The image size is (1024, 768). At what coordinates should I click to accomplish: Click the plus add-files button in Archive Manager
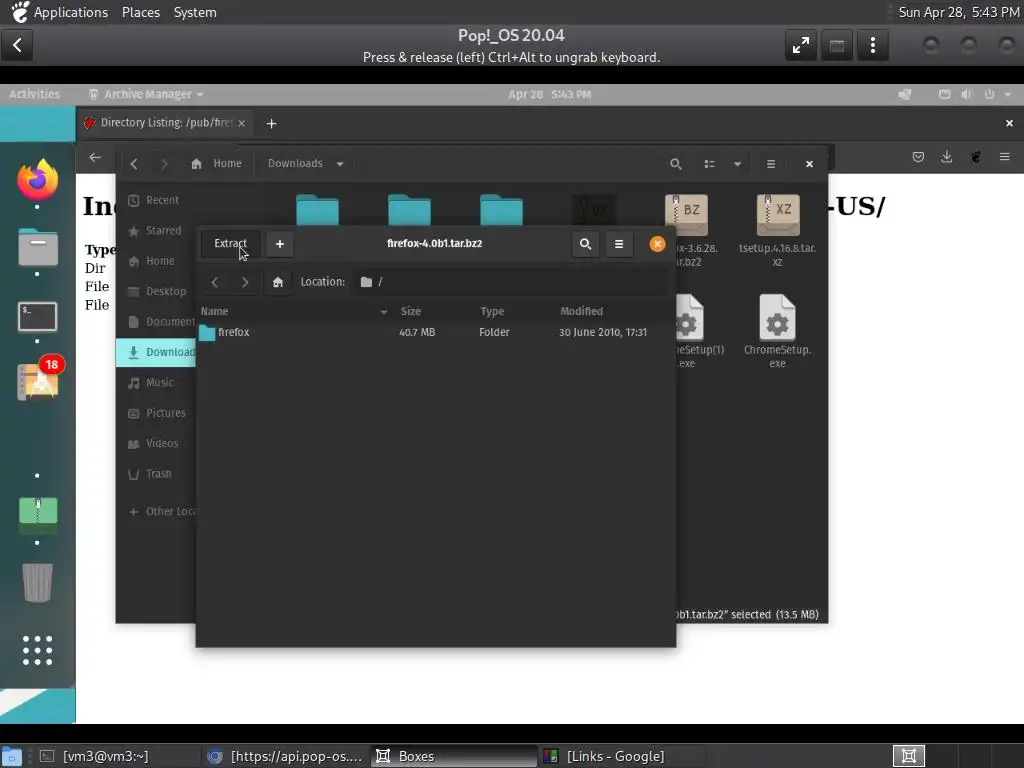coord(280,244)
